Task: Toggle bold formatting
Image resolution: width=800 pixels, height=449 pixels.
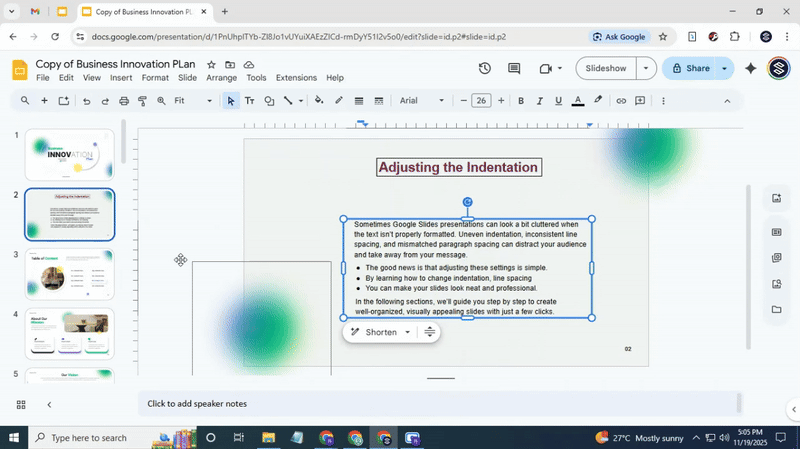Action: point(521,101)
